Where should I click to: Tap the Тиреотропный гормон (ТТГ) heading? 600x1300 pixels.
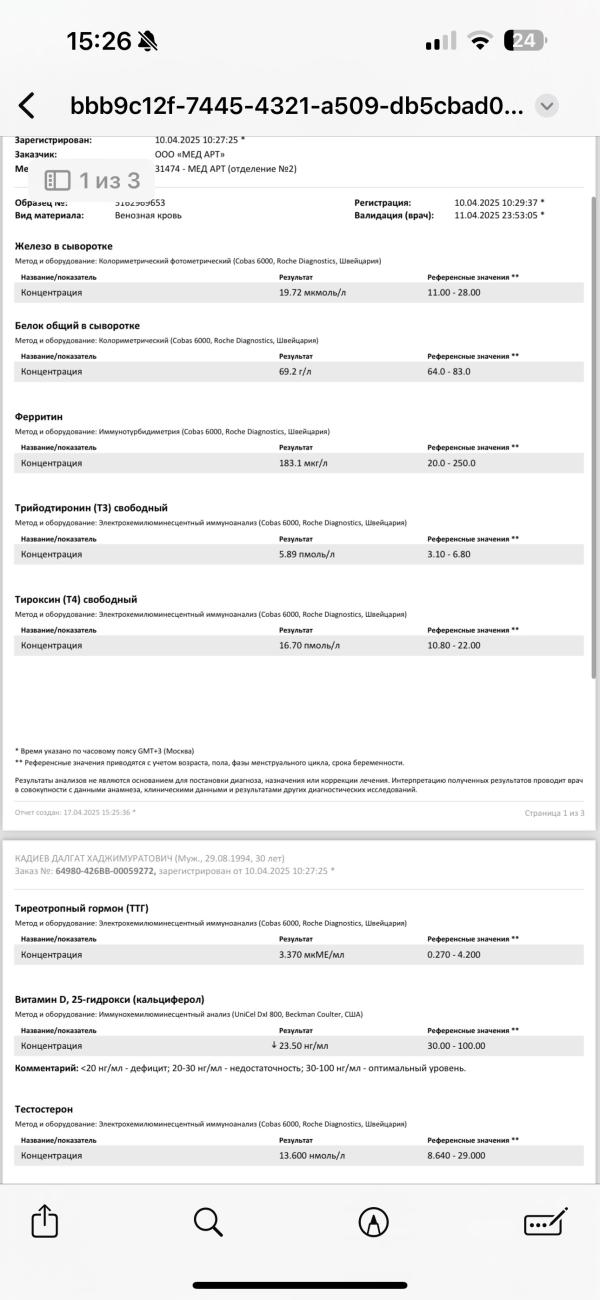point(81,909)
